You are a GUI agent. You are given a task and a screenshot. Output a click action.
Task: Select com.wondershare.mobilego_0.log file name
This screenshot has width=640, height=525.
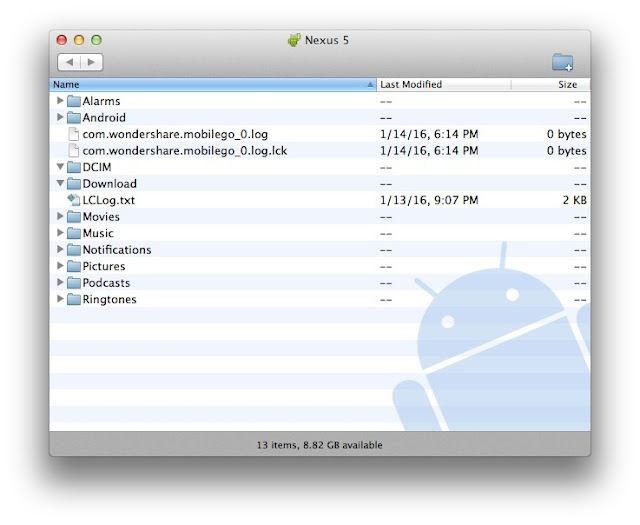pyautogui.click(x=175, y=134)
